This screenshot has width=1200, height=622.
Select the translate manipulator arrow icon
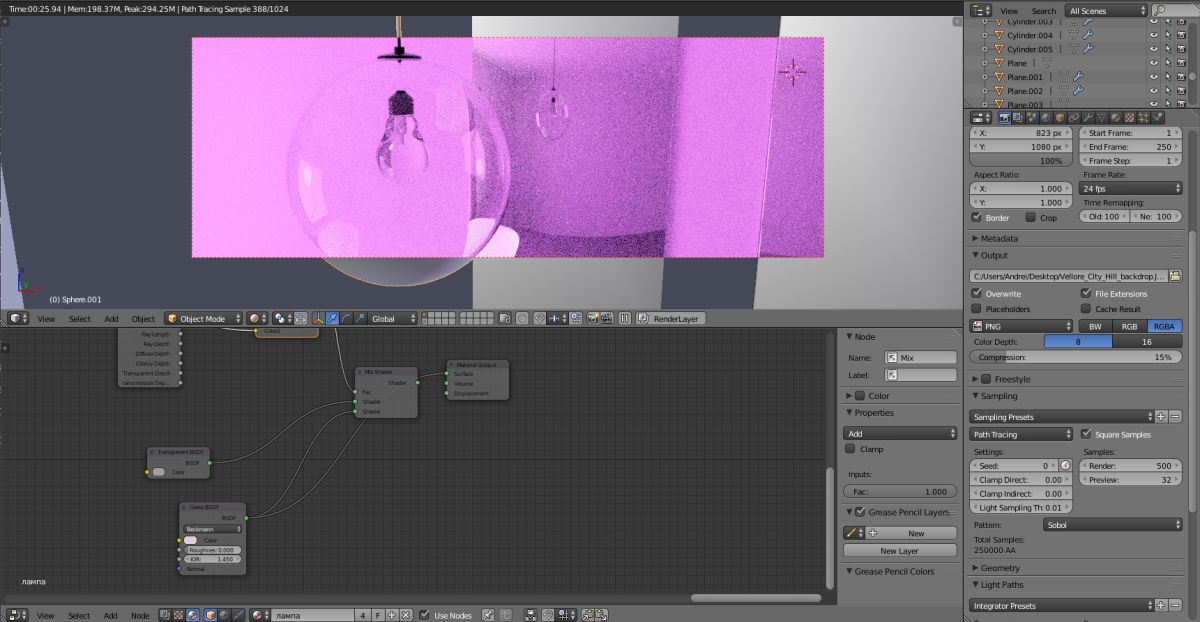(x=332, y=318)
